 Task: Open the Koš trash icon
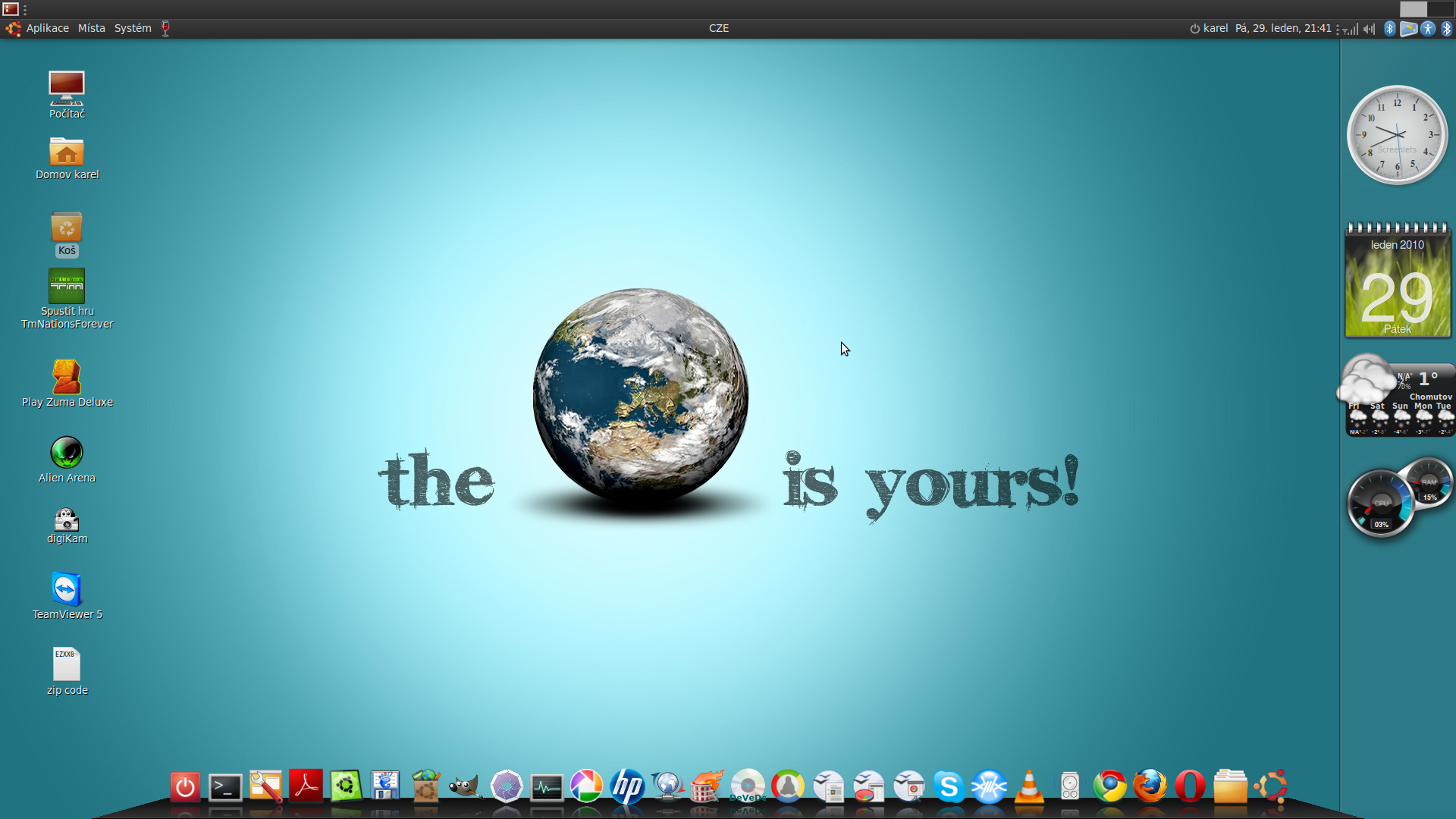67,234
